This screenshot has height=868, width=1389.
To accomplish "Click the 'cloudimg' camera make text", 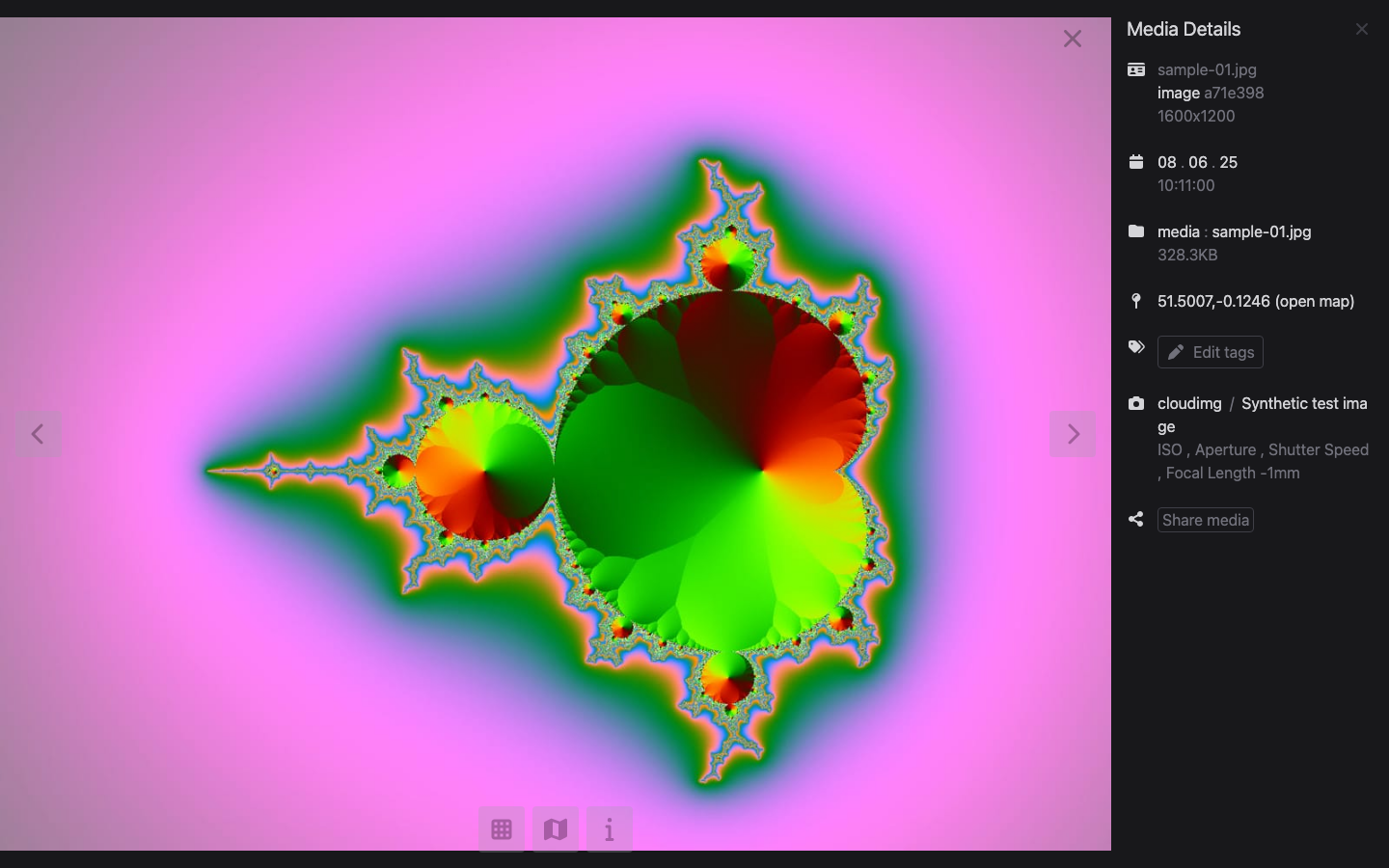I will 1189,403.
